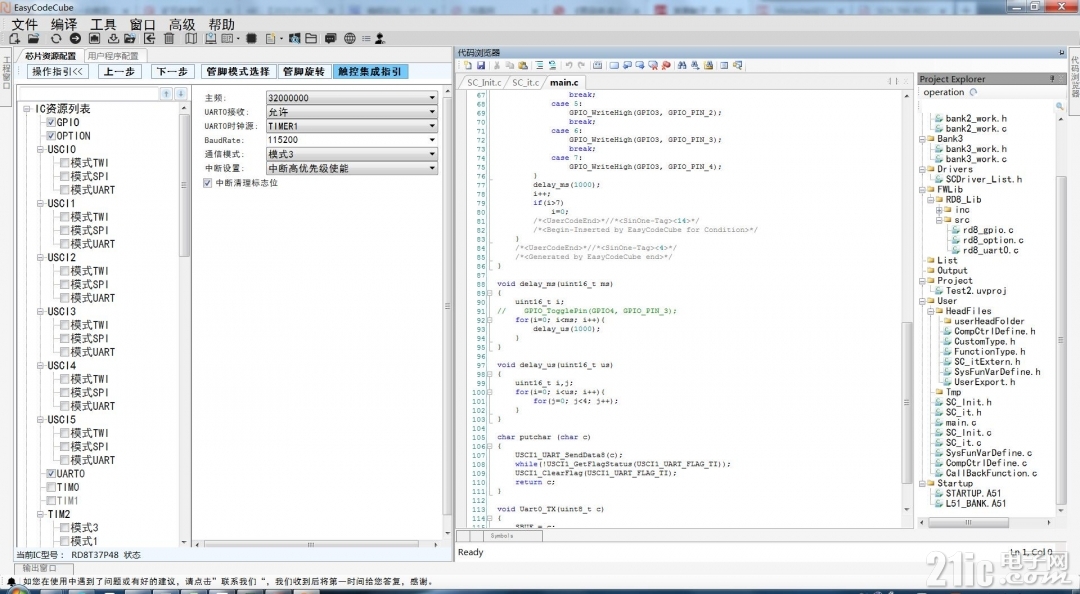Viewport: 1080px width, 594px height.
Task: Click the 下一步 button
Action: tap(172, 71)
